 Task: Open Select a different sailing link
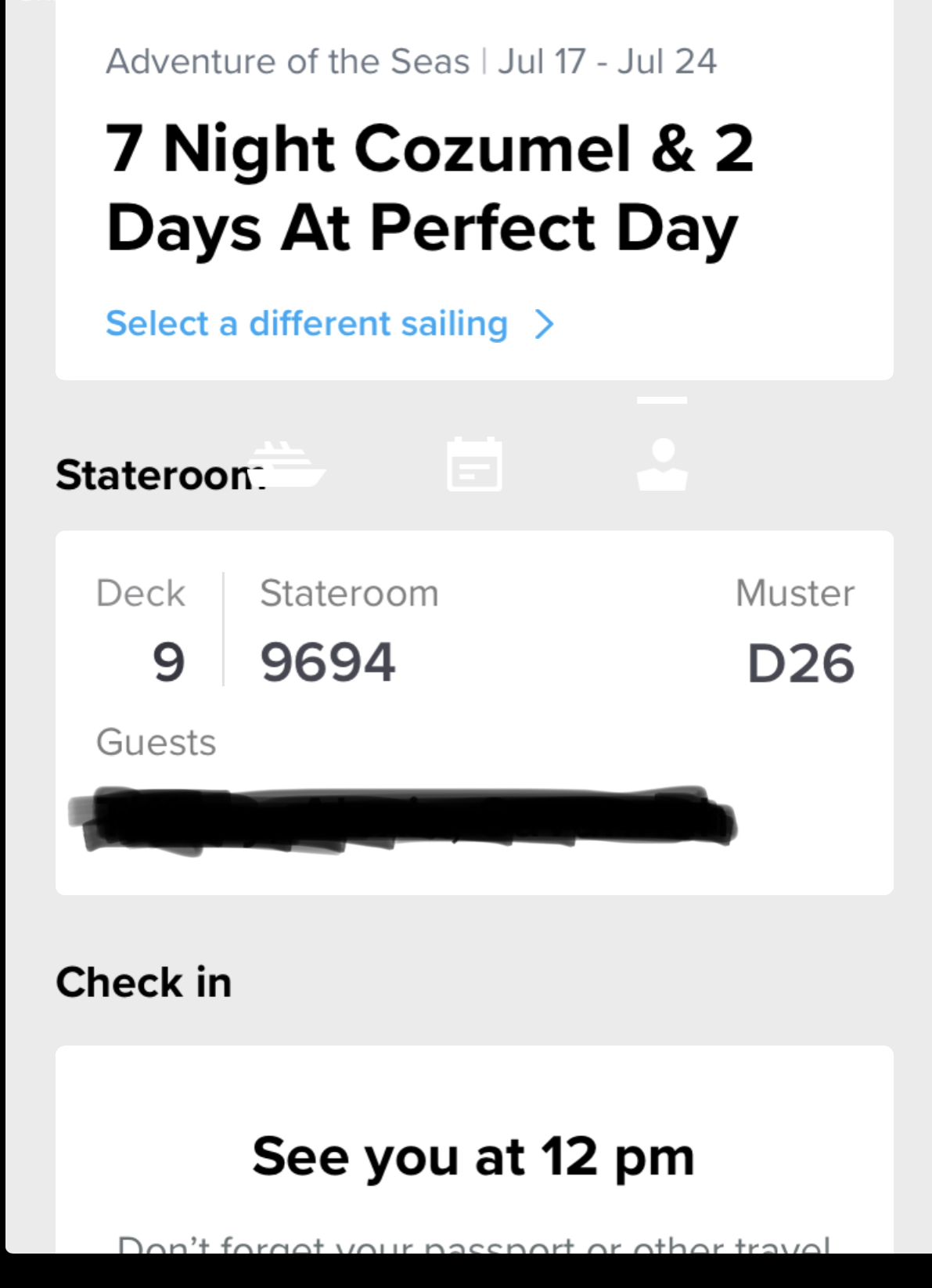click(307, 323)
